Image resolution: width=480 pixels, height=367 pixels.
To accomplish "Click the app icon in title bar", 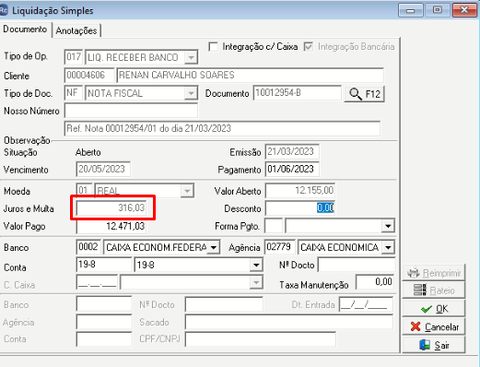I will [x=3, y=10].
